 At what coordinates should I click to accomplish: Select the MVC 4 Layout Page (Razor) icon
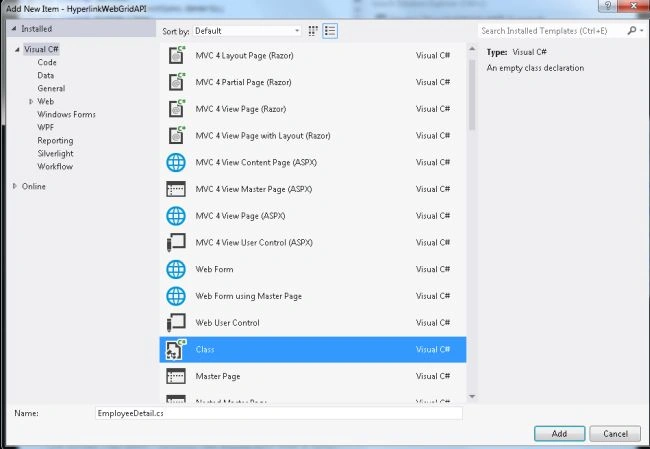point(177,55)
